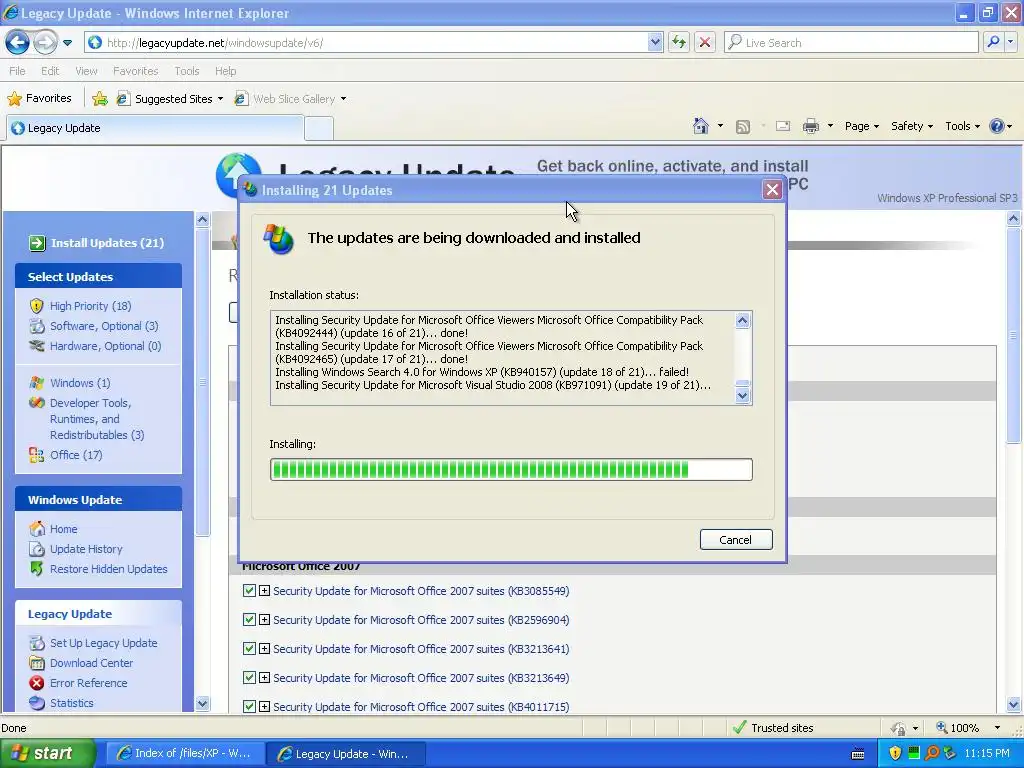Open the blank new tab button
1024x768 pixels.
[x=319, y=128]
